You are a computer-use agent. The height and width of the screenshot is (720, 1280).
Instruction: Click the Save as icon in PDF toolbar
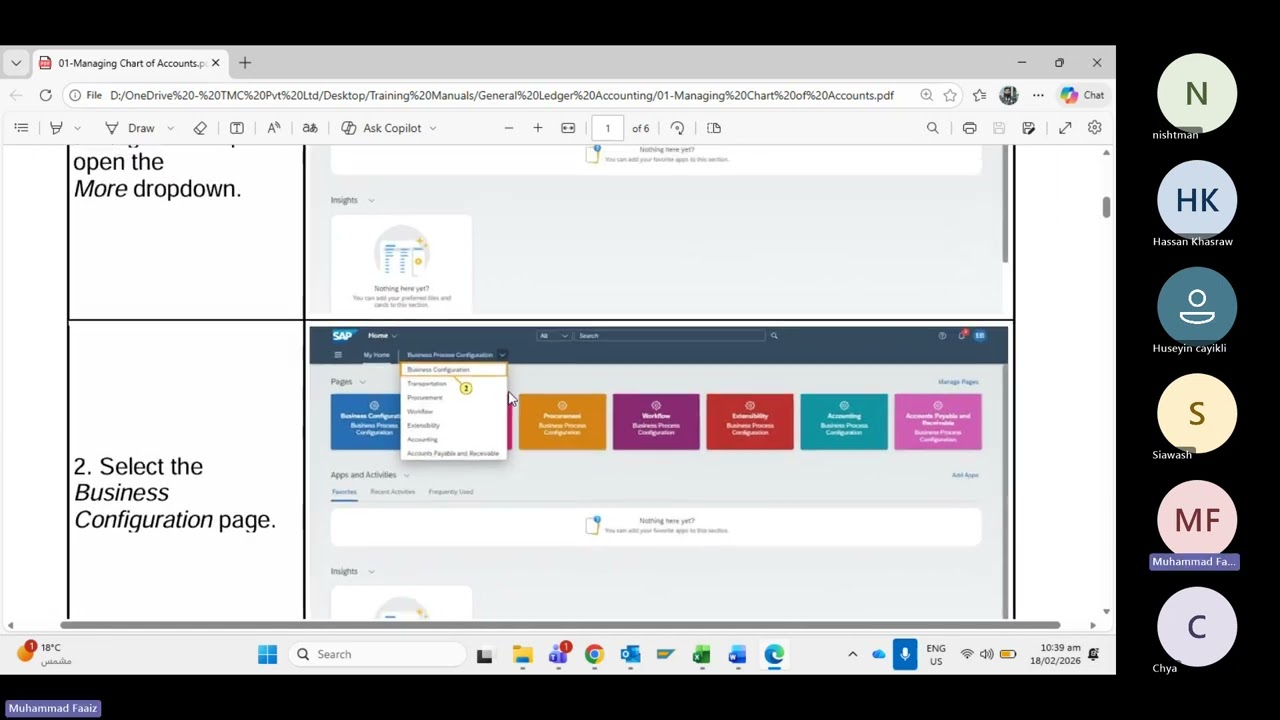click(x=1029, y=128)
